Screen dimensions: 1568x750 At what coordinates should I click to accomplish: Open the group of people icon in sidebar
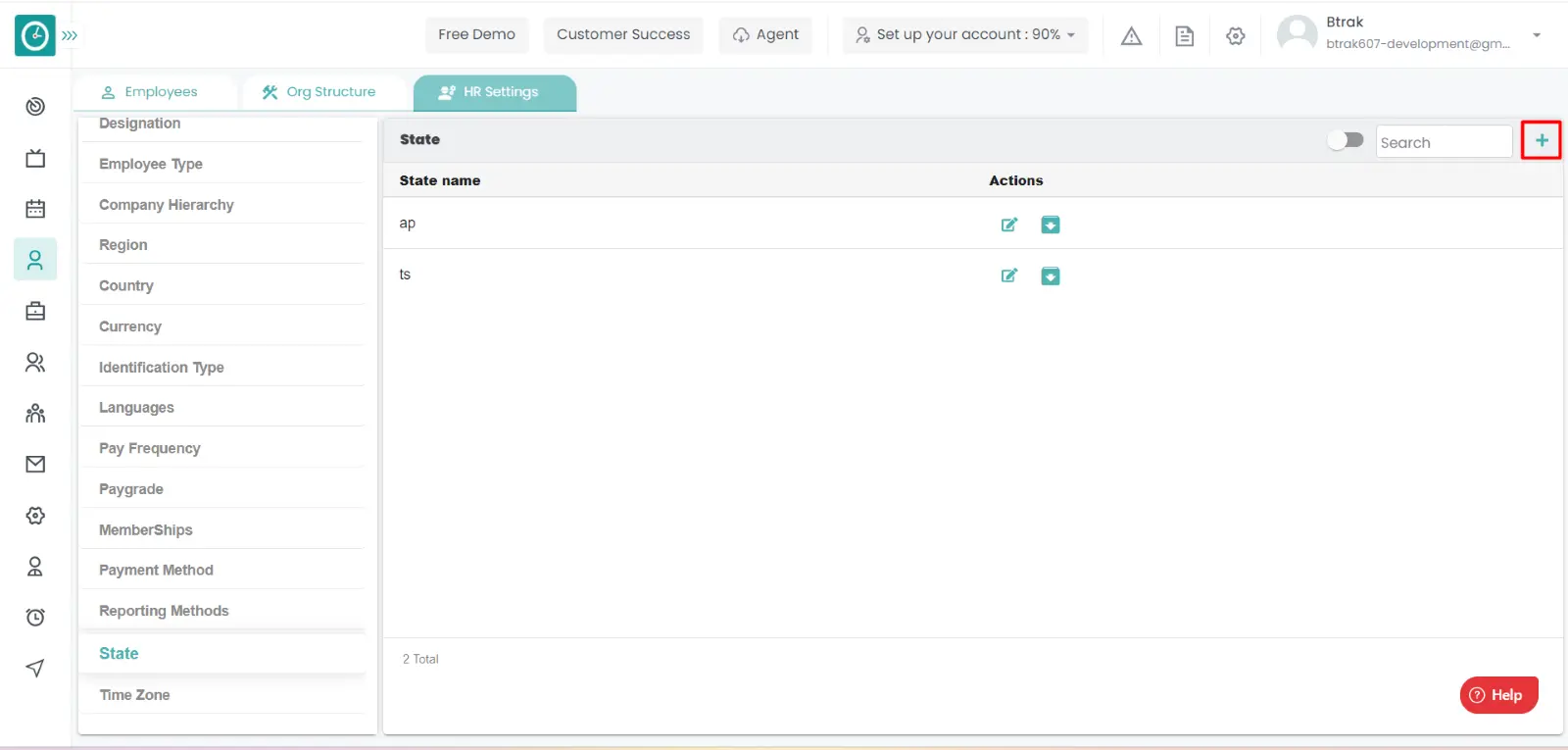[35, 413]
